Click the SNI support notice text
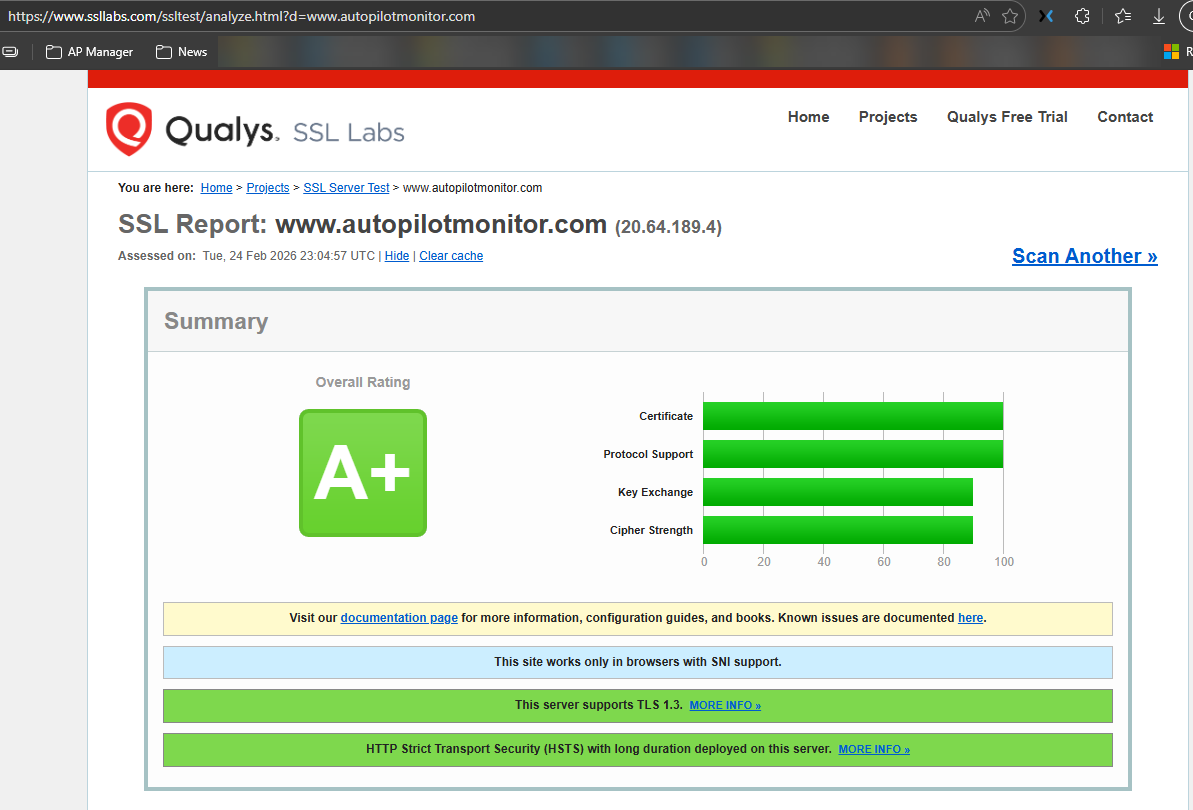Viewport: 1193px width, 810px height. click(638, 662)
